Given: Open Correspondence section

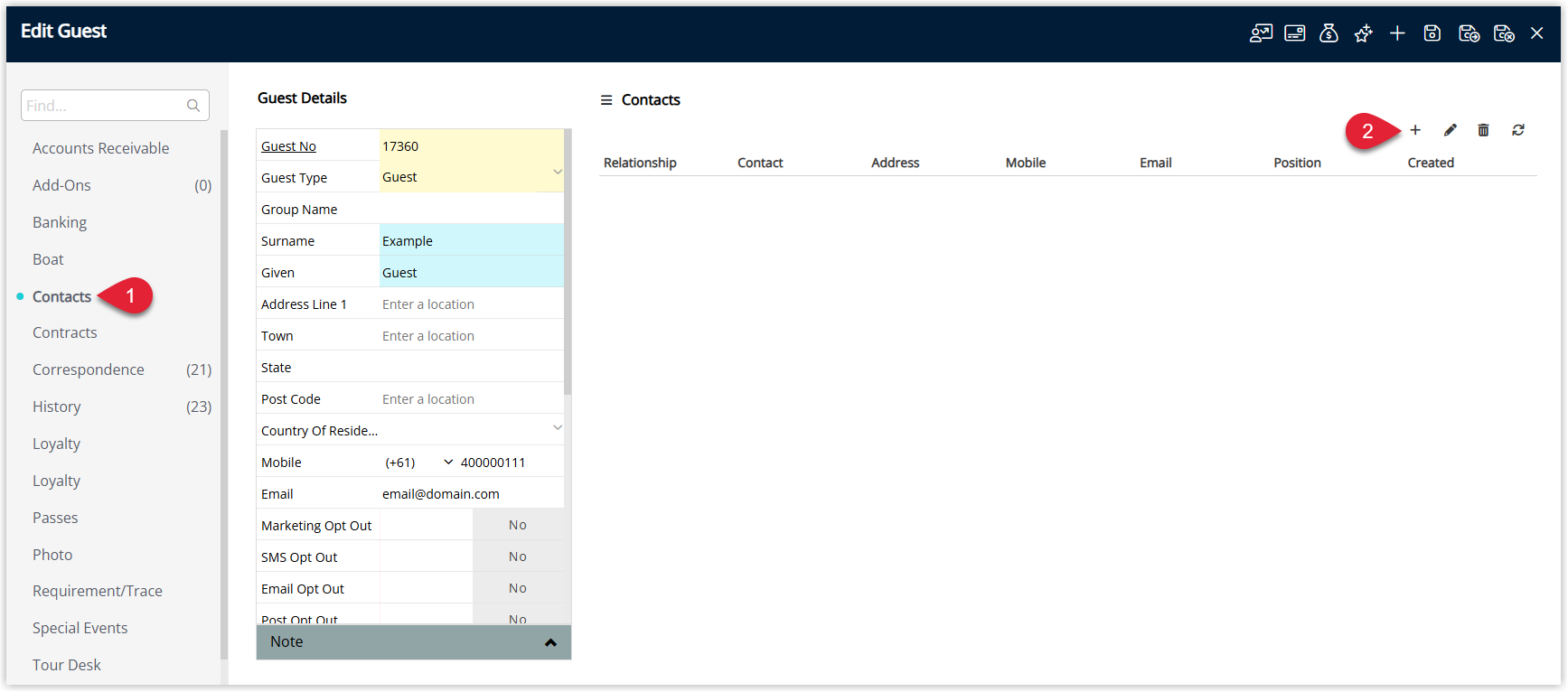Looking at the screenshot, I should point(89,369).
